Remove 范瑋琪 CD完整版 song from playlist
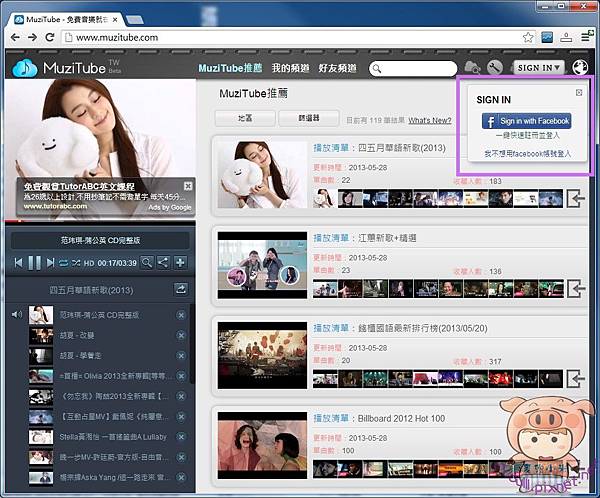The image size is (600, 498). click(x=181, y=315)
